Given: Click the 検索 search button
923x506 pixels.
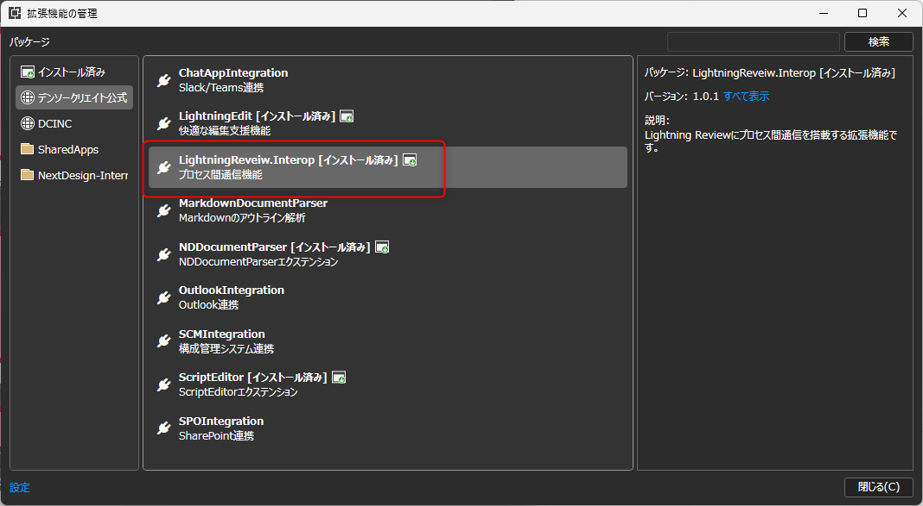Looking at the screenshot, I should coord(878,42).
